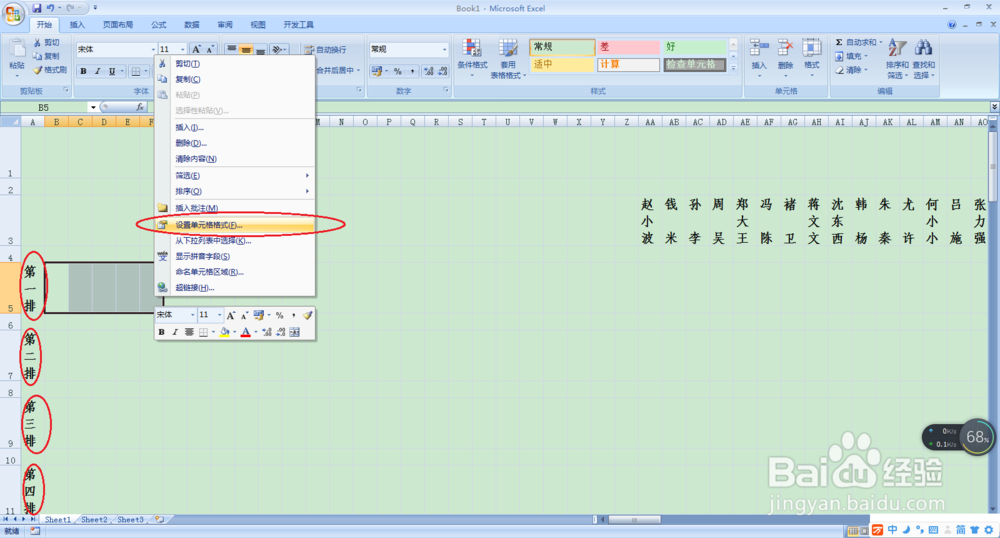Screen dimensions: 1000x538
Task: Apply the Bad (差) cell style
Action: (x=628, y=47)
